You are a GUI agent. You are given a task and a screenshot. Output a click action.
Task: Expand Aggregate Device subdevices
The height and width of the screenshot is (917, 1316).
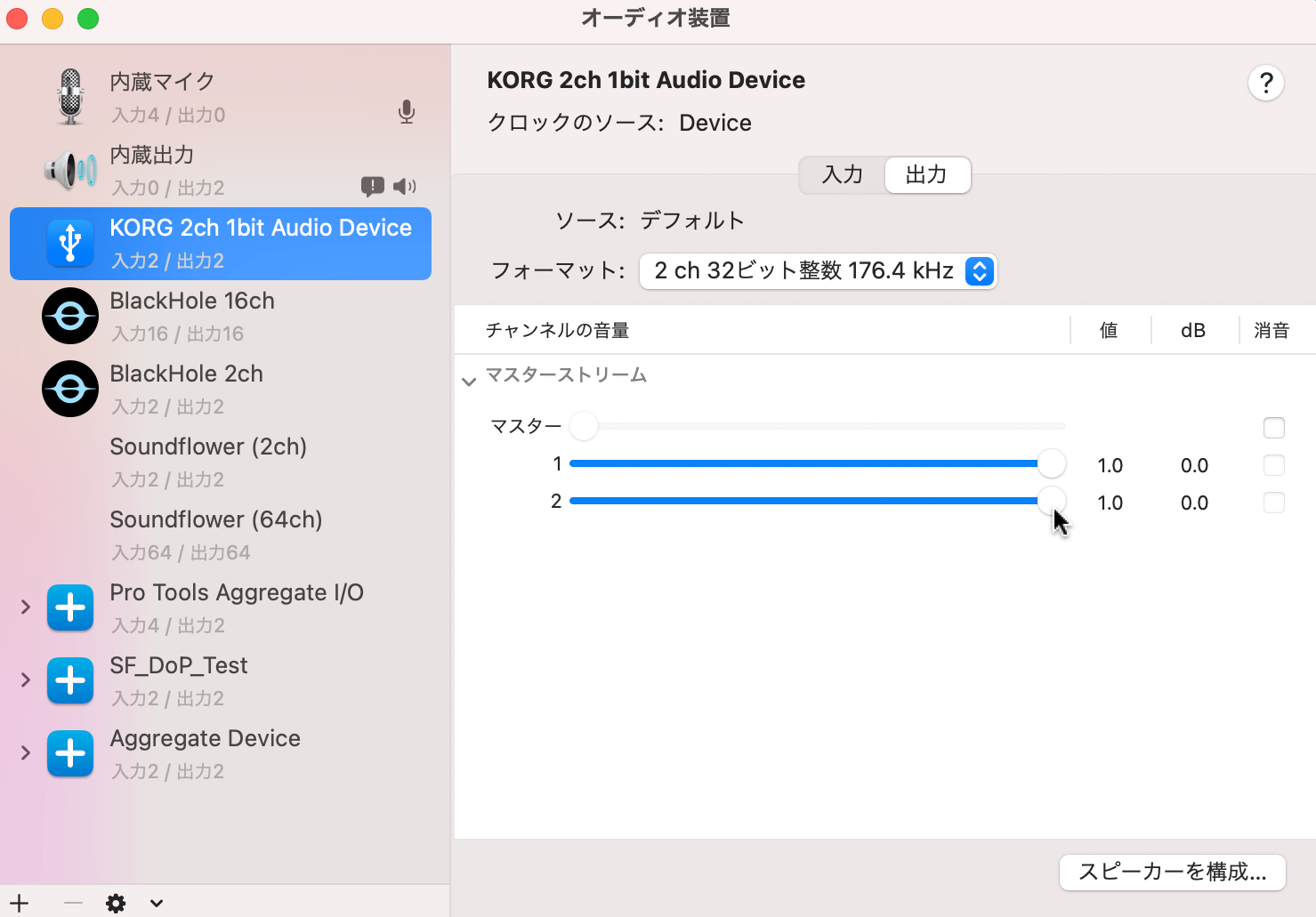tap(26, 752)
